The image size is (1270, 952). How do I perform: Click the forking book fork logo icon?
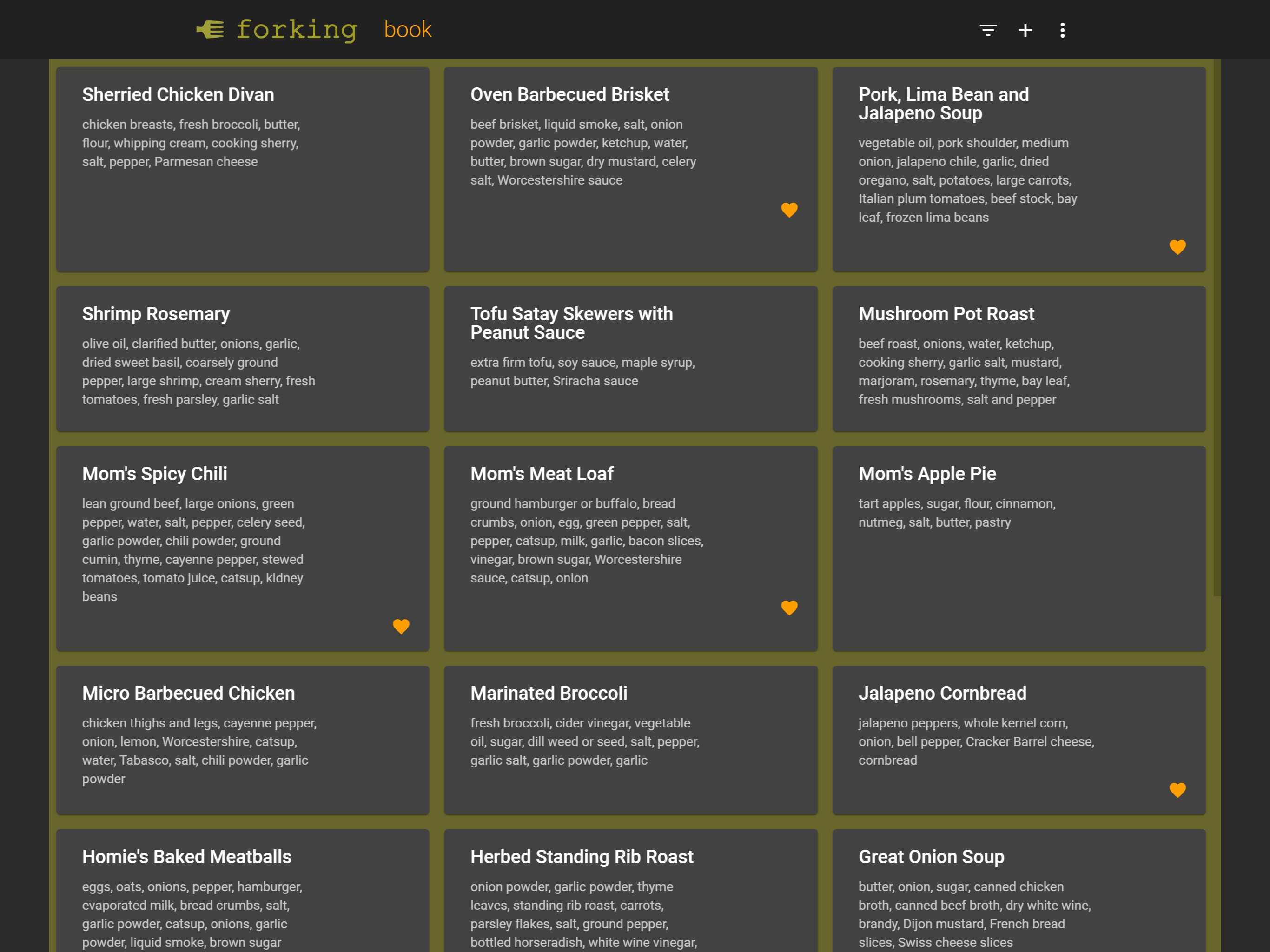(210, 29)
